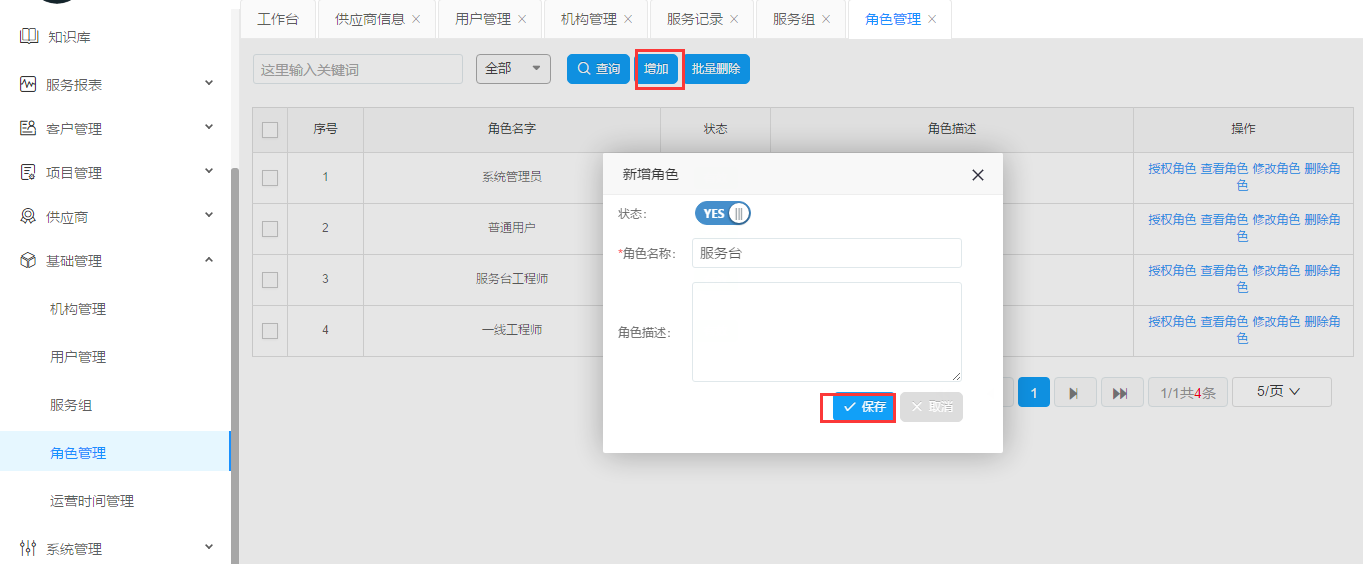Close the 新增角色 dialog with X

(978, 175)
